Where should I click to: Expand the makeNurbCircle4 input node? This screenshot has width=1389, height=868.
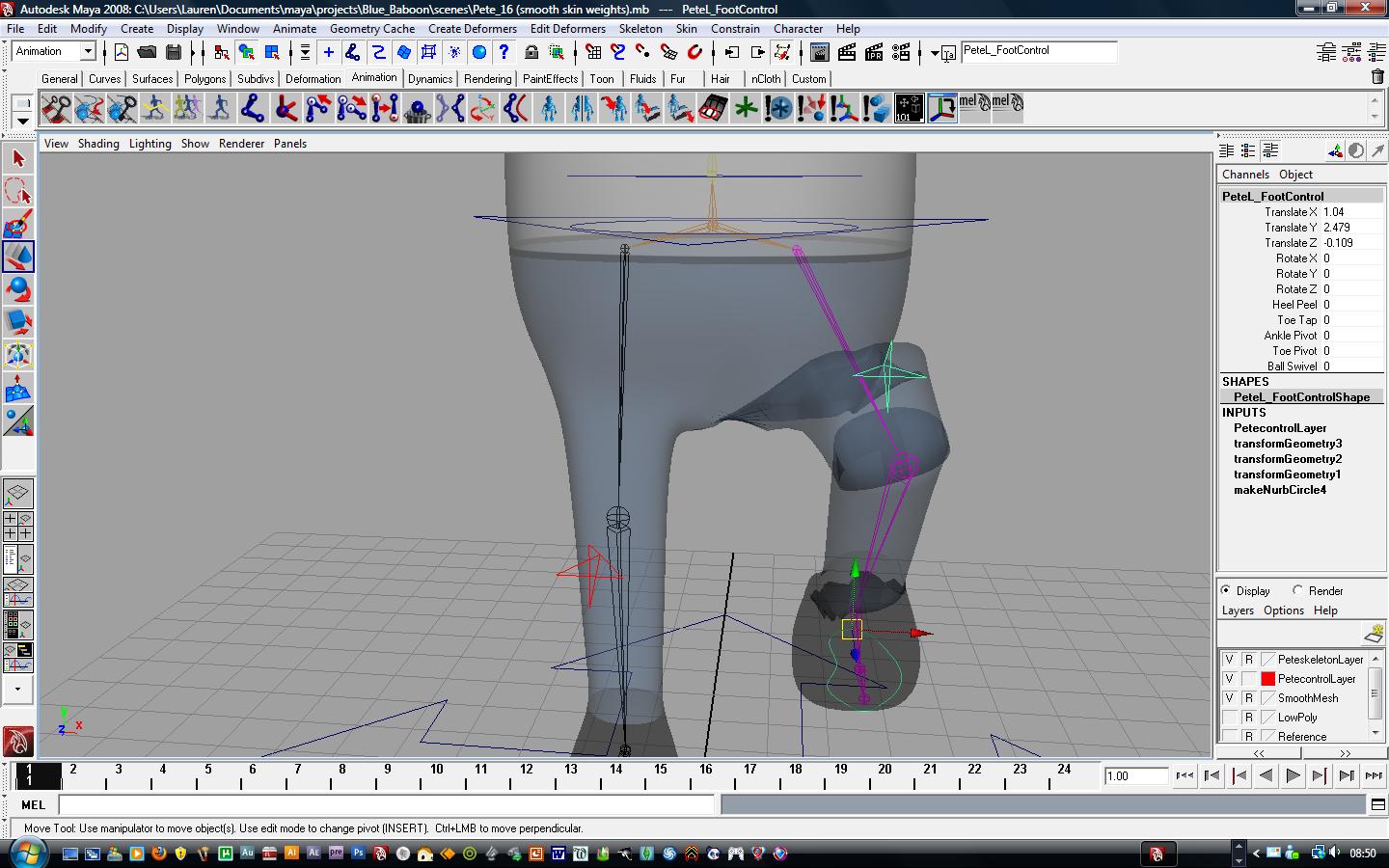1280,490
